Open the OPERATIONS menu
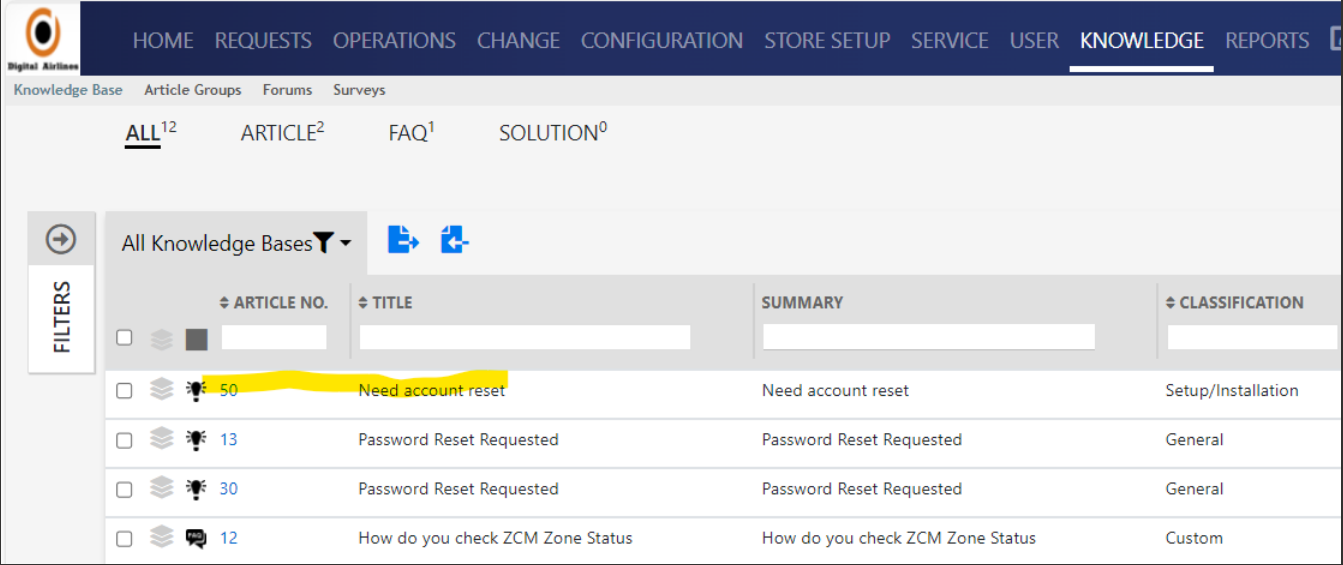1343x565 pixels. [x=394, y=41]
